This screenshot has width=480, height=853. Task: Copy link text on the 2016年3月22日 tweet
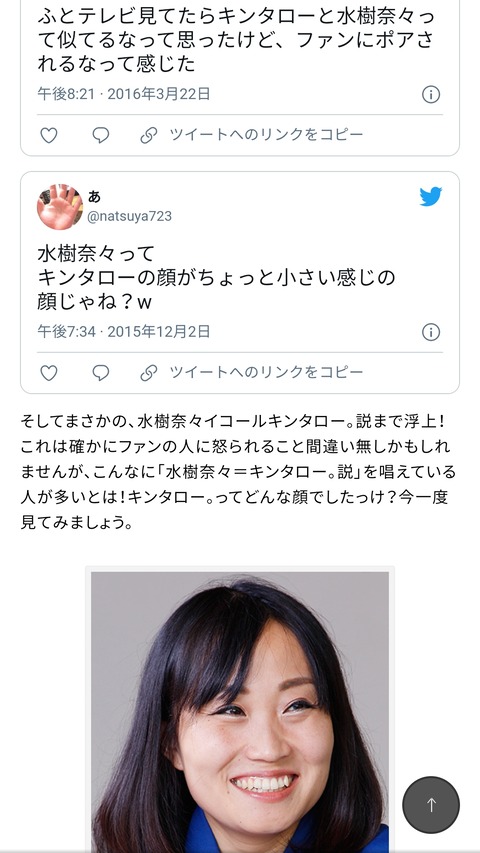click(266, 134)
